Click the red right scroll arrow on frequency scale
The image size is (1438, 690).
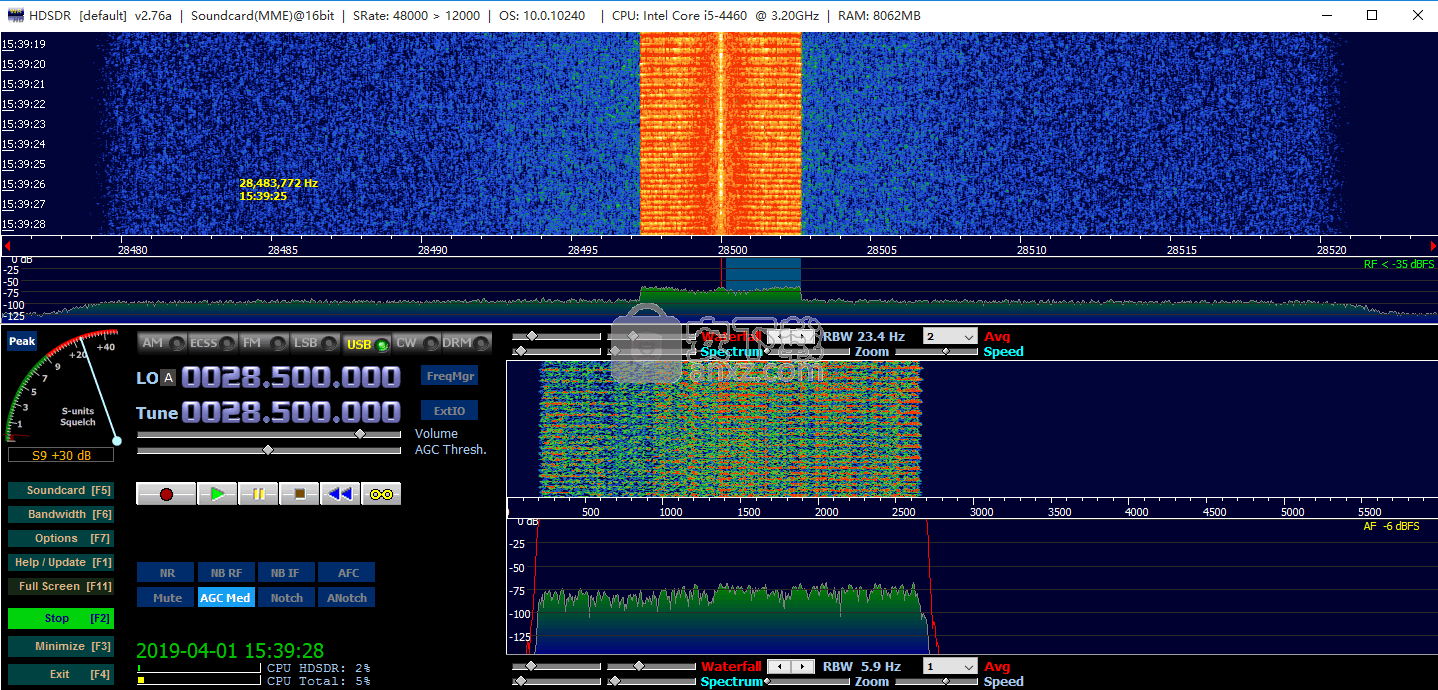[x=1432, y=245]
